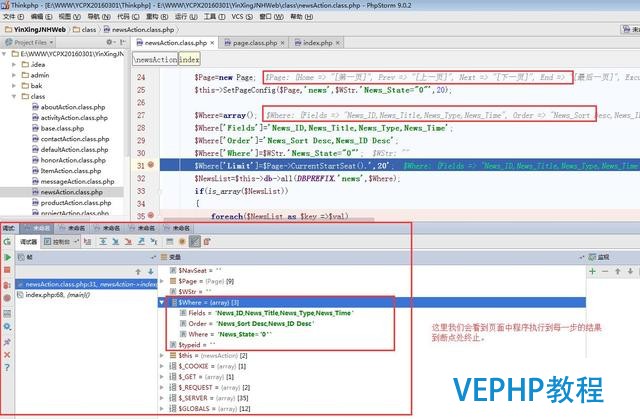Open the 运行(U) menu
640x419 pixels.
(186, 17)
